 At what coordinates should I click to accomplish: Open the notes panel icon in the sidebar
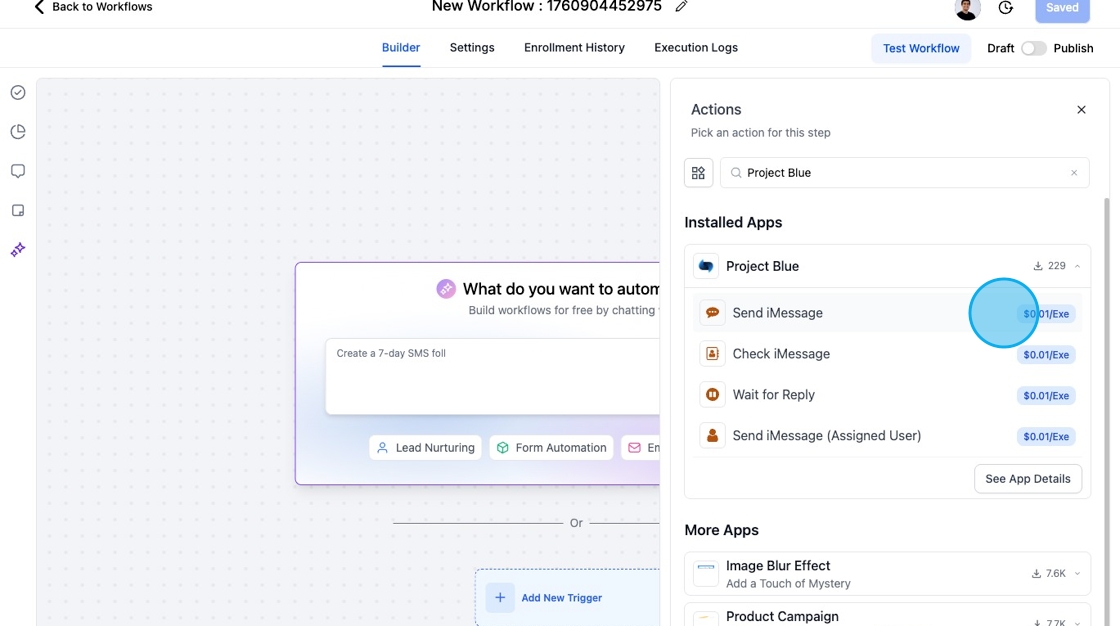17,210
